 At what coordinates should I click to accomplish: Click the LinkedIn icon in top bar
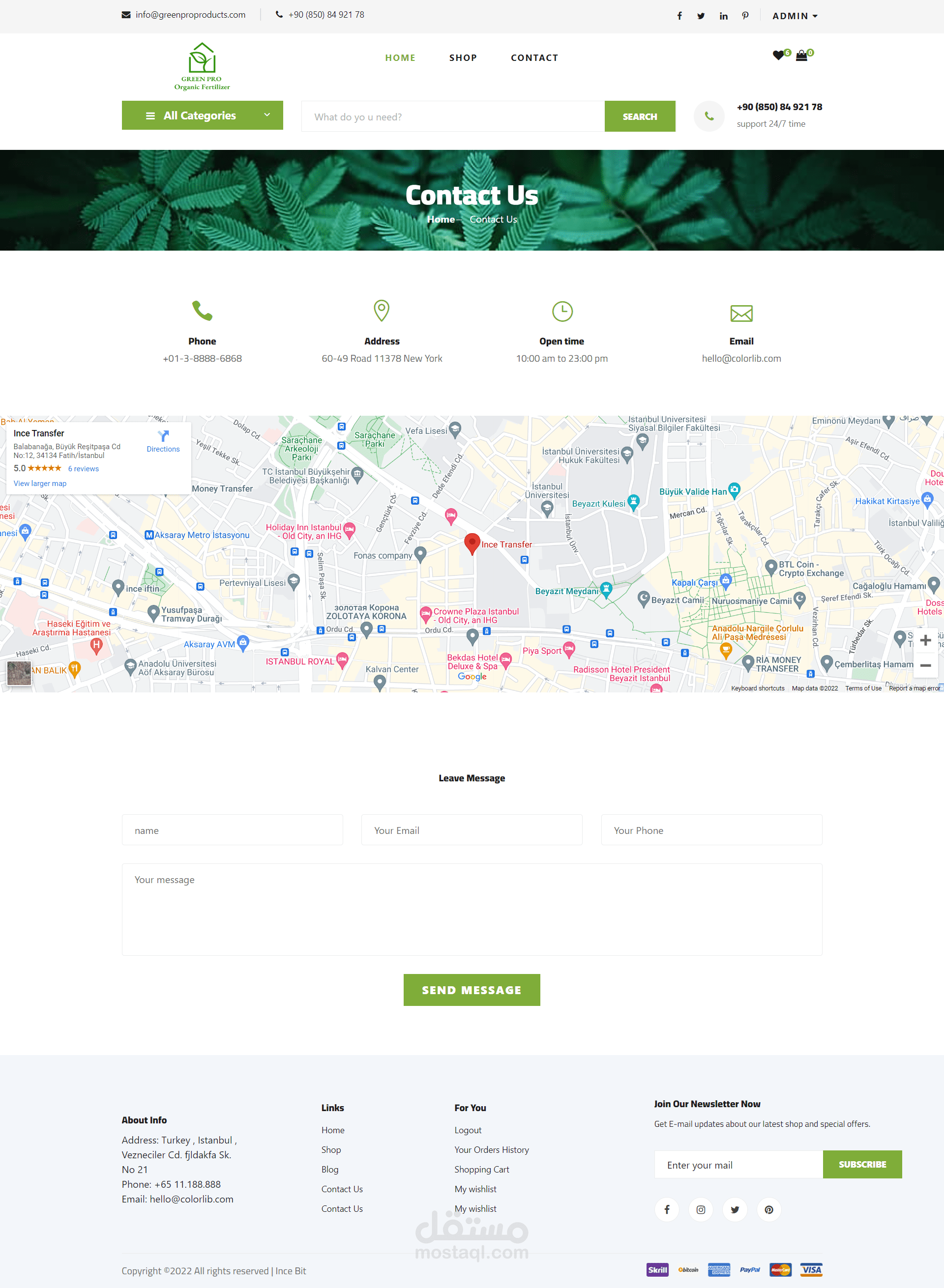[723, 16]
